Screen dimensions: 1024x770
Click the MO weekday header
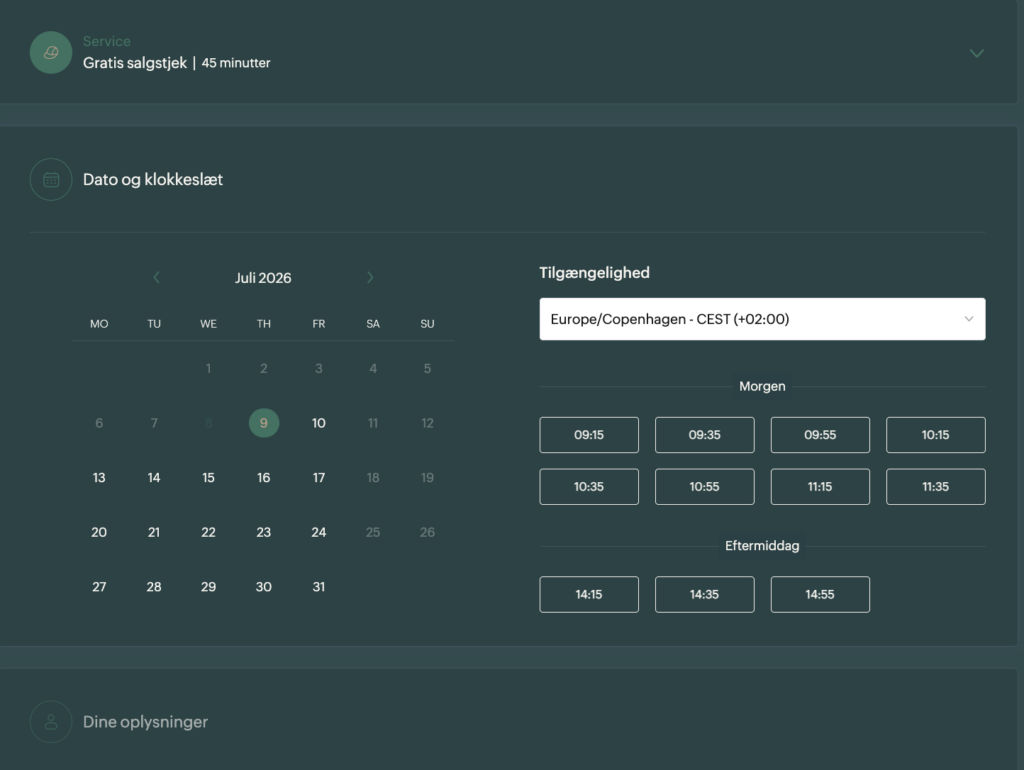click(x=99, y=324)
